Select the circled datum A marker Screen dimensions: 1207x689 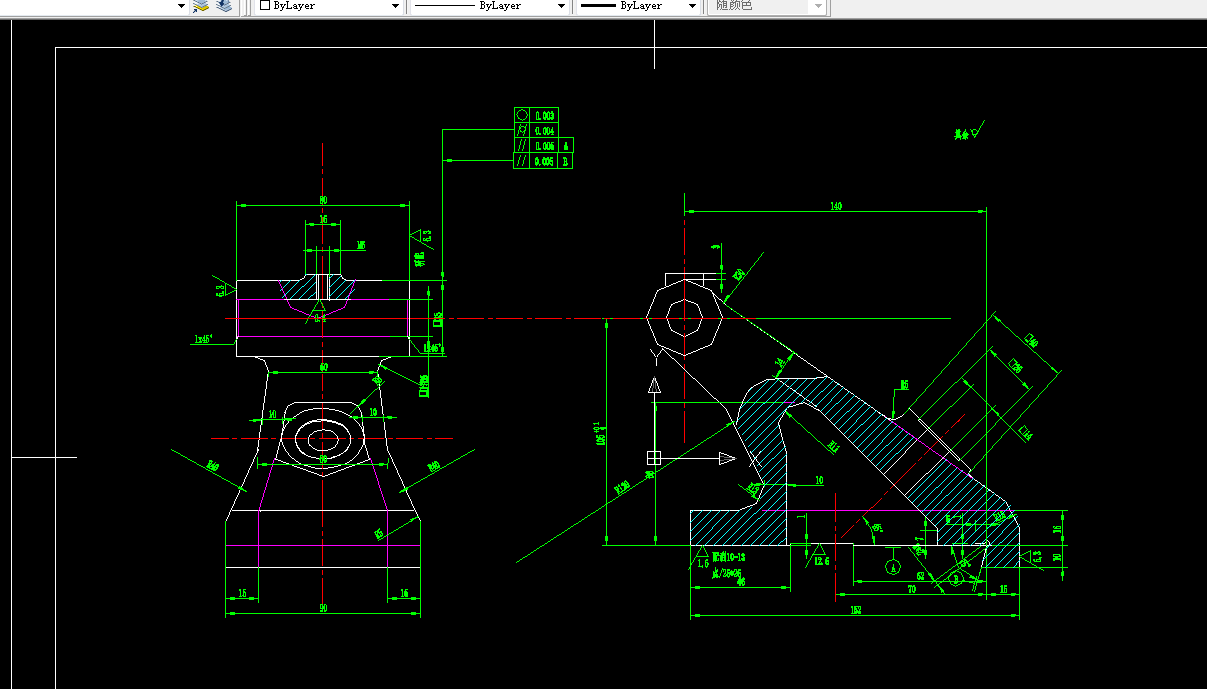click(893, 566)
